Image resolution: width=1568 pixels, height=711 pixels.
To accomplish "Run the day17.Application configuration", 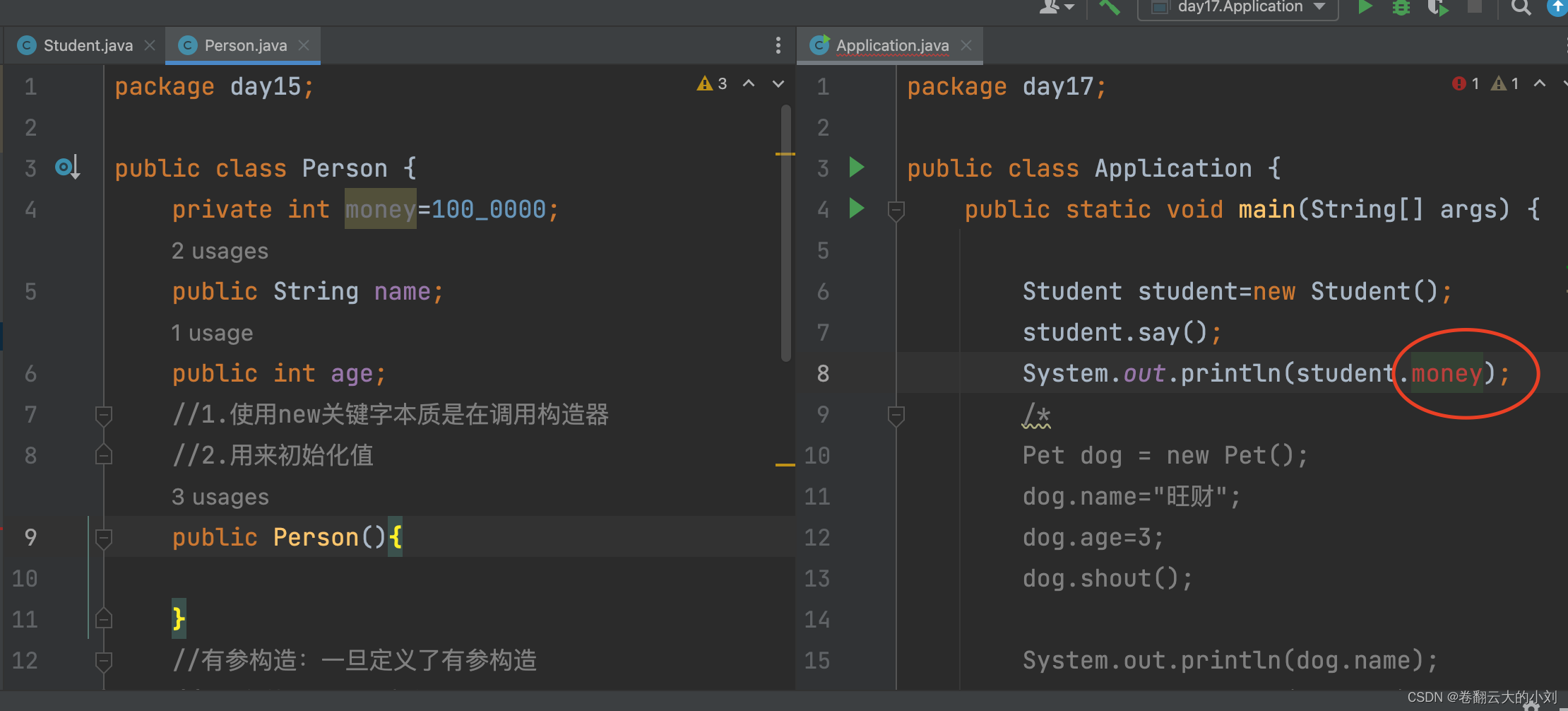I will point(1365,7).
